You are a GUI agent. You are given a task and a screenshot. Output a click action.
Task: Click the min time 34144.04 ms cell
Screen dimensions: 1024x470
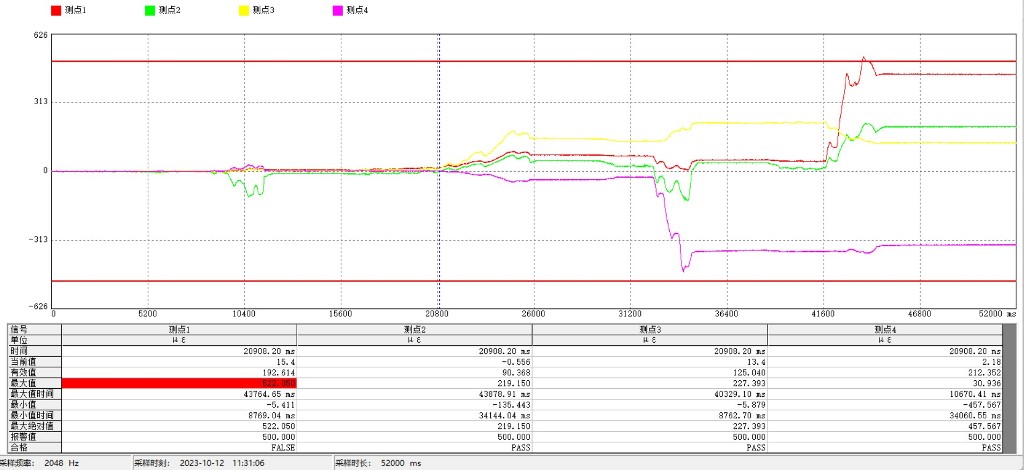[415, 415]
